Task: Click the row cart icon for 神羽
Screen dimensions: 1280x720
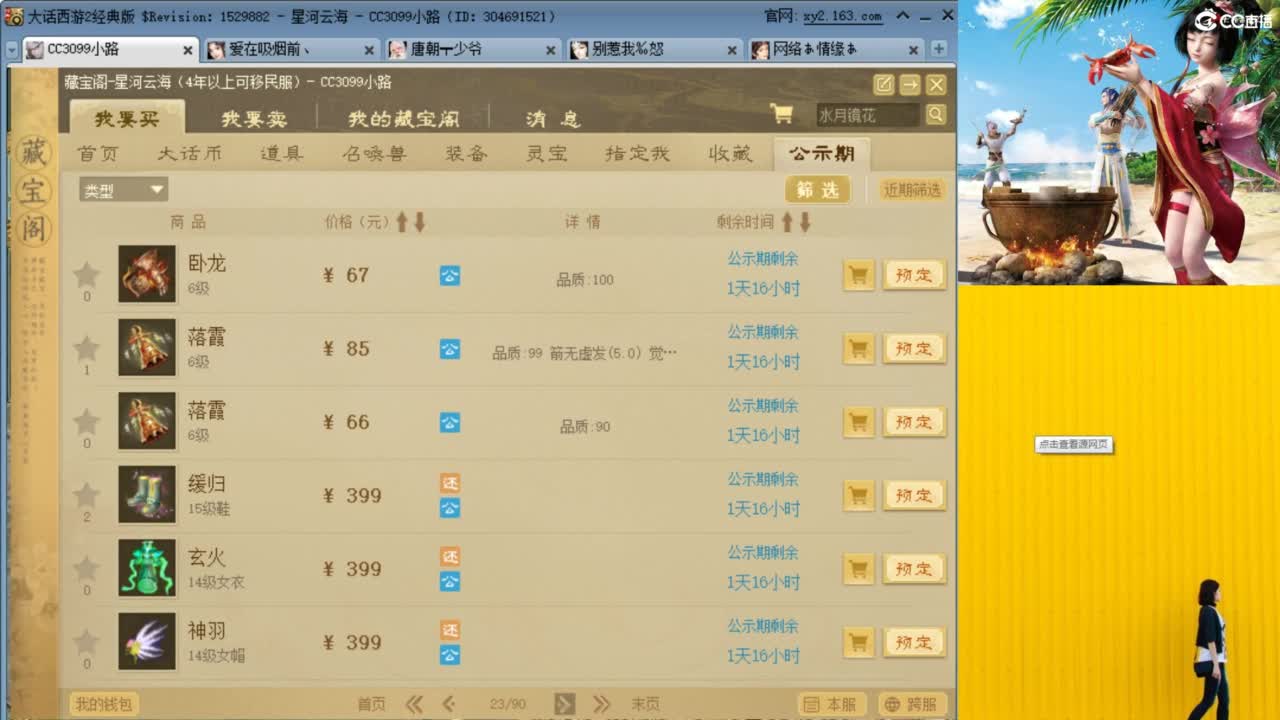Action: click(x=857, y=642)
